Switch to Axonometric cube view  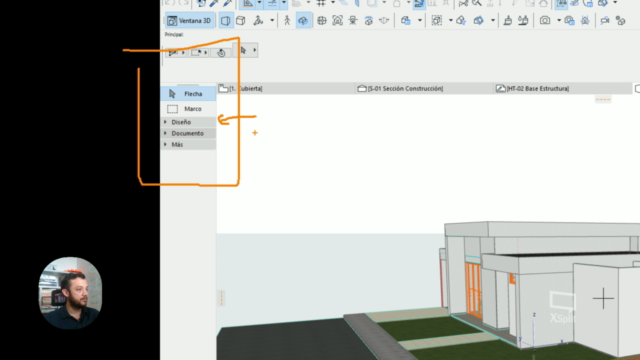click(x=241, y=20)
